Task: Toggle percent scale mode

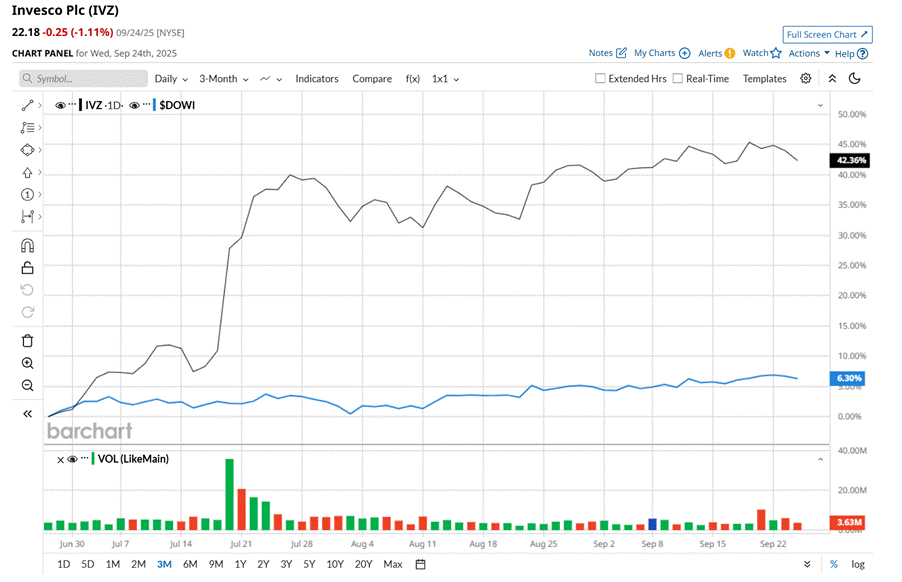Action: 834,565
